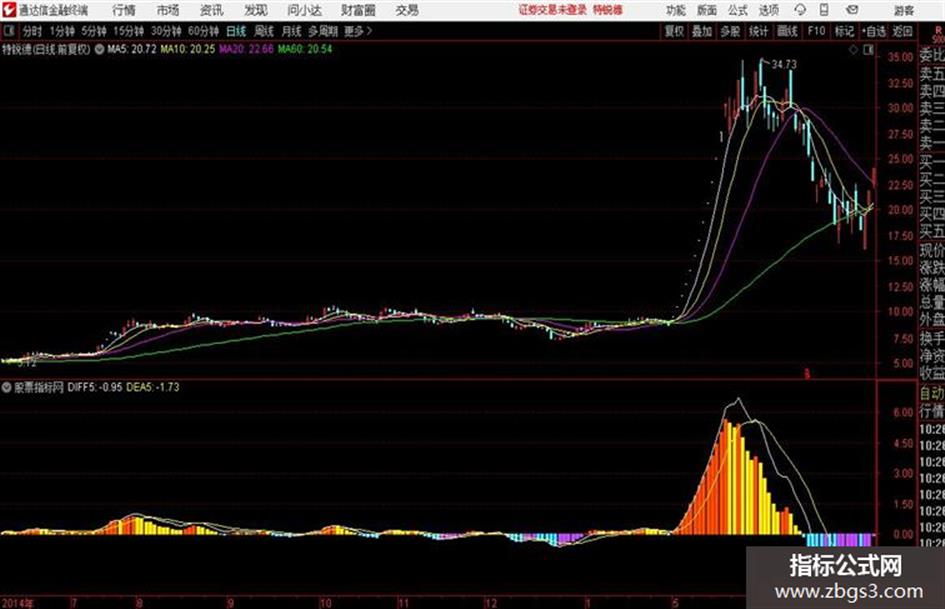This screenshot has height=609, width=945.
Task: Open the 财富圈 menu
Action: pos(358,10)
